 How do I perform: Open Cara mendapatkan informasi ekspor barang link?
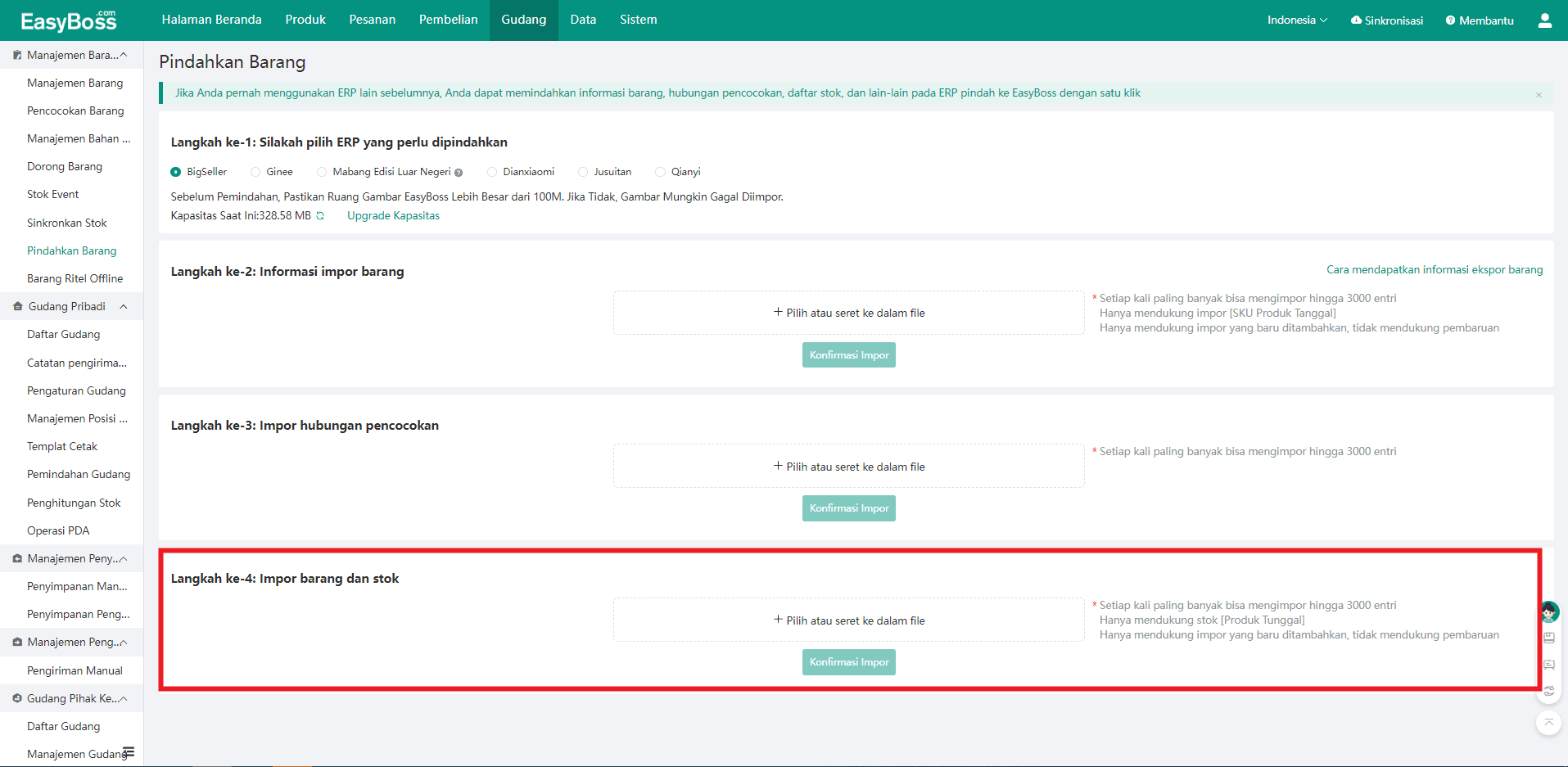(x=1435, y=270)
